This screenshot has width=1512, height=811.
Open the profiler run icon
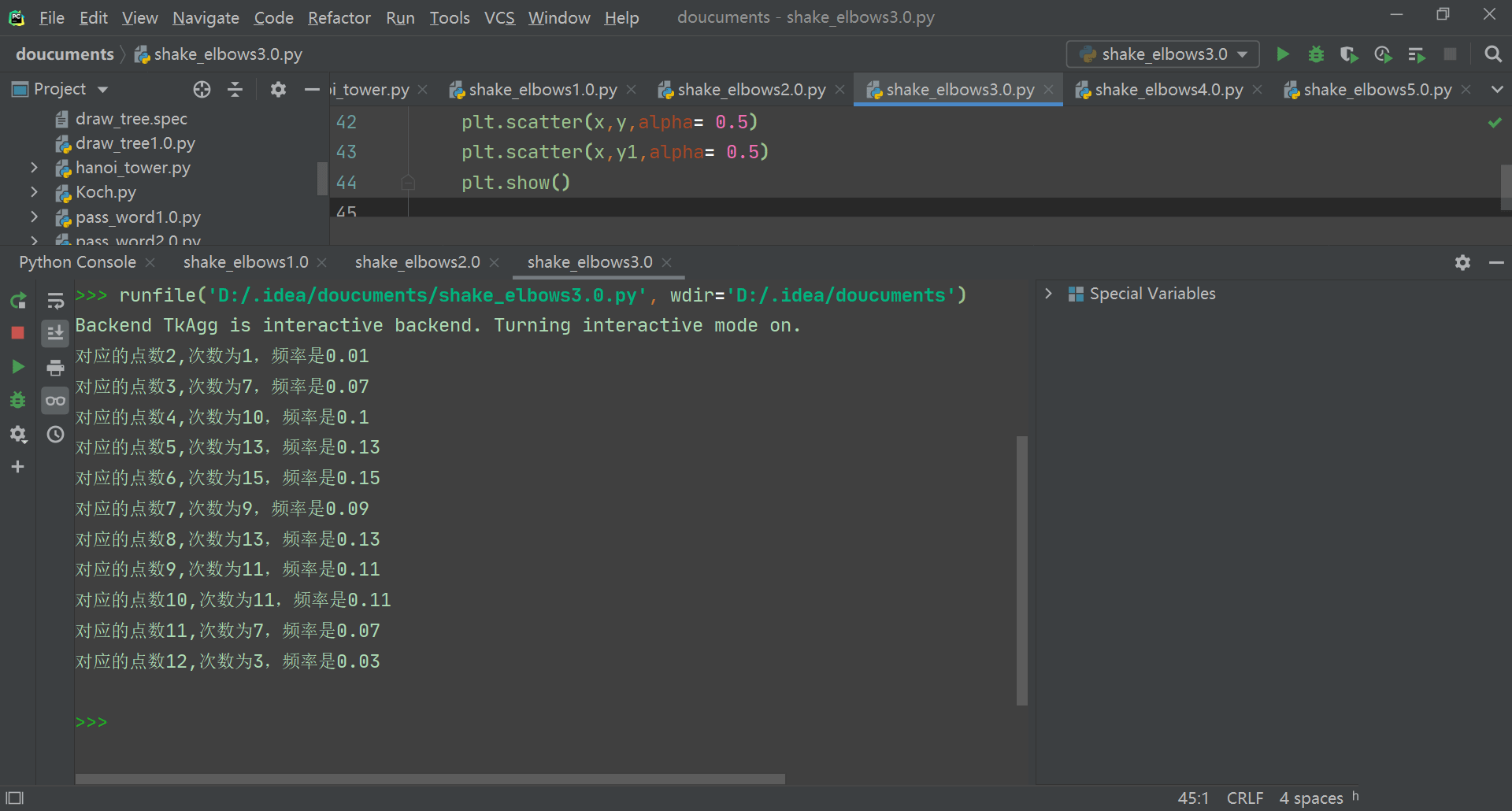click(x=1383, y=54)
